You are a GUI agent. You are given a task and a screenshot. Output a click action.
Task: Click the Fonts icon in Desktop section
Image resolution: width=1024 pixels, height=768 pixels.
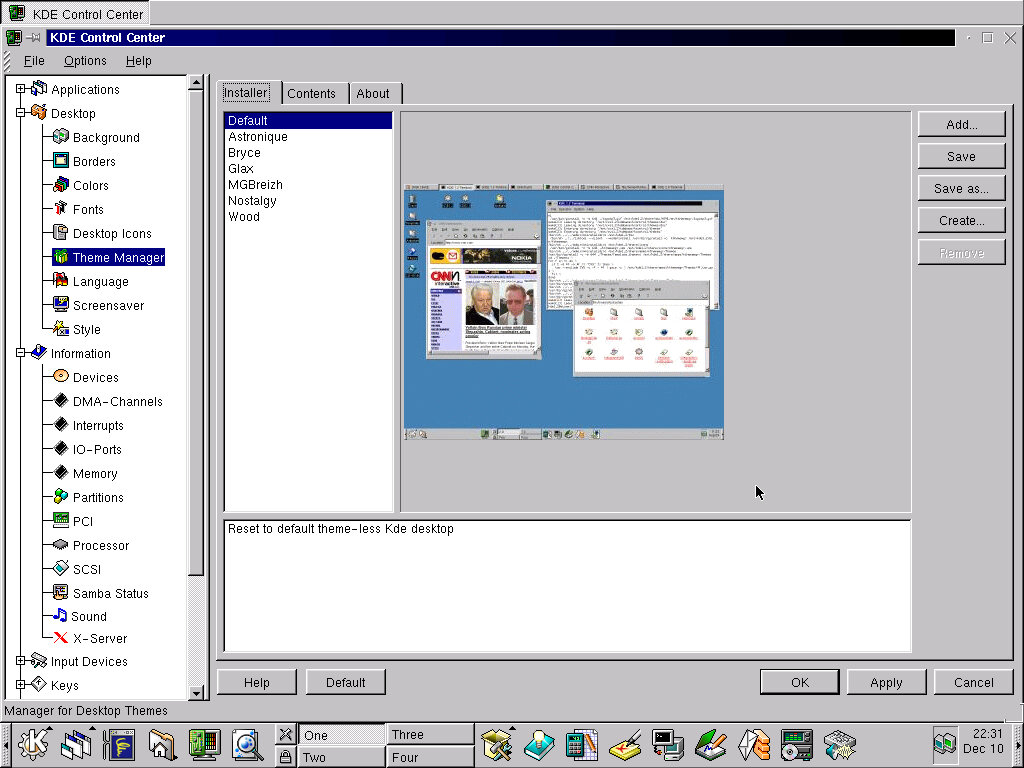[61, 209]
